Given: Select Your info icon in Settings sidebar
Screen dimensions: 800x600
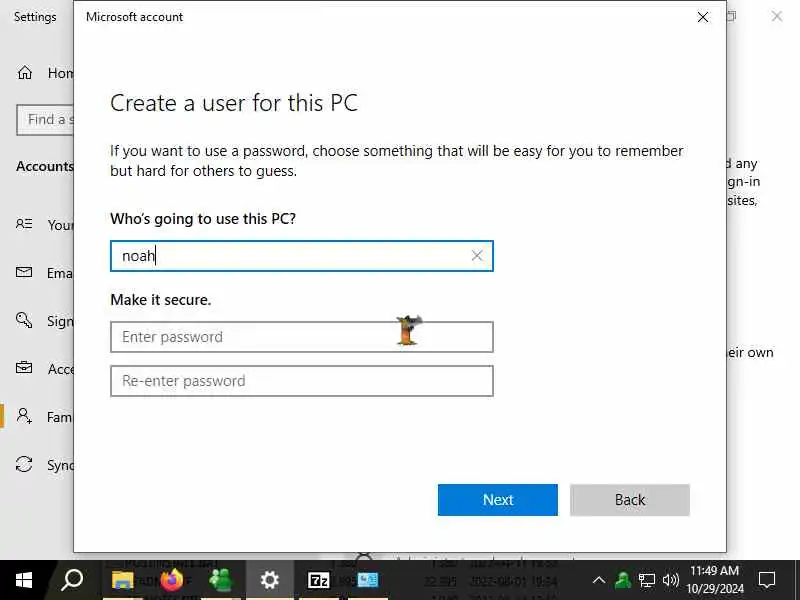Looking at the screenshot, I should click(x=24, y=224).
